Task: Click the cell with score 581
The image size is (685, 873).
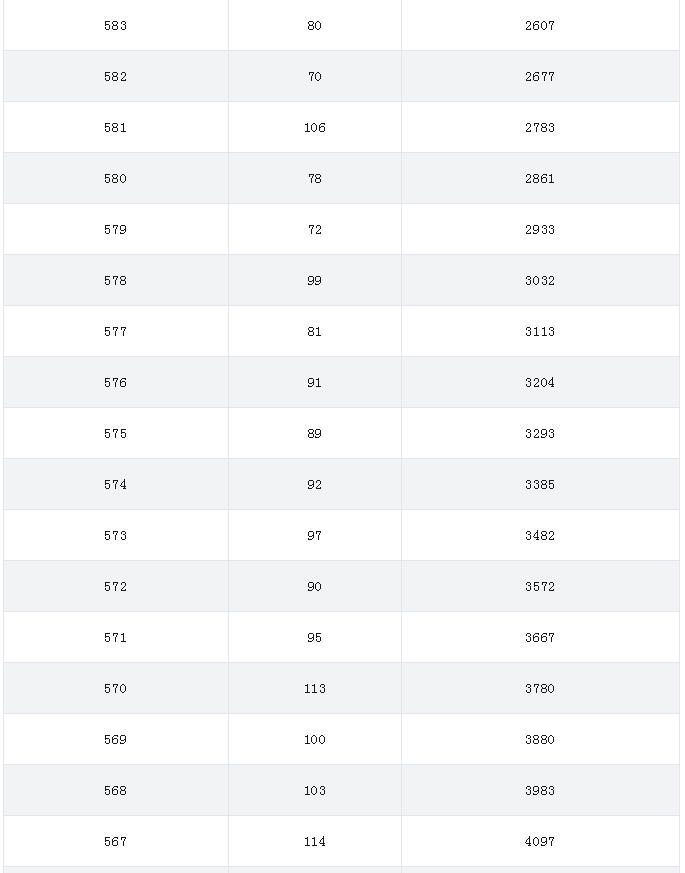Action: [x=115, y=127]
